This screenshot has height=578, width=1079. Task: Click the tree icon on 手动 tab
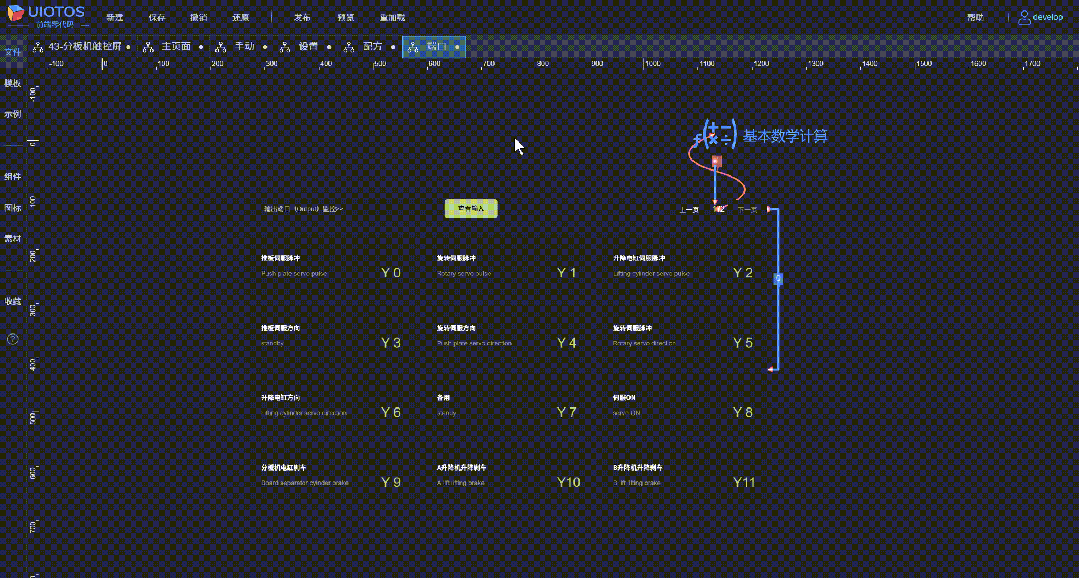[x=220, y=47]
